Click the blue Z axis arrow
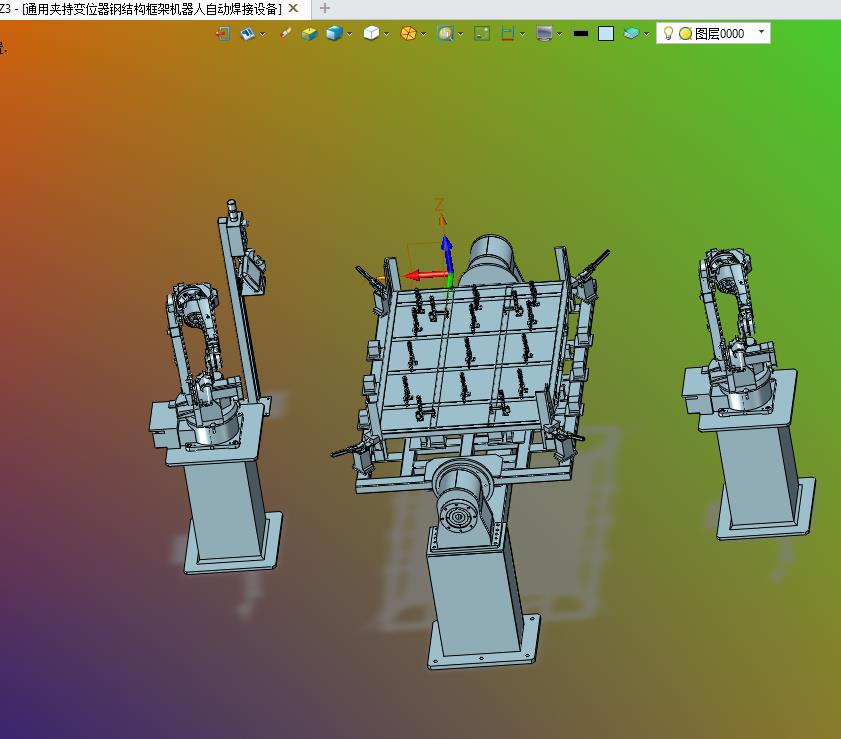Screen dimensions: 841x739 tap(447, 252)
